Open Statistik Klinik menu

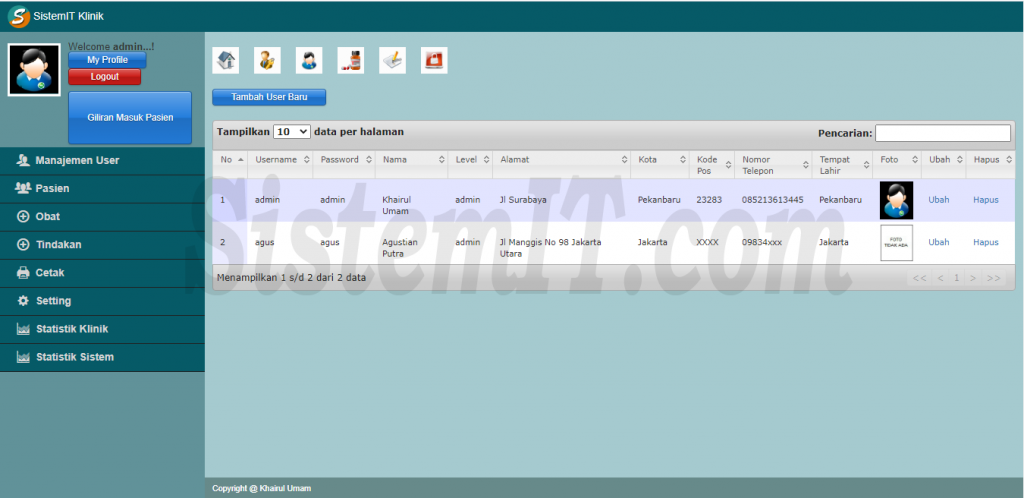(103, 329)
